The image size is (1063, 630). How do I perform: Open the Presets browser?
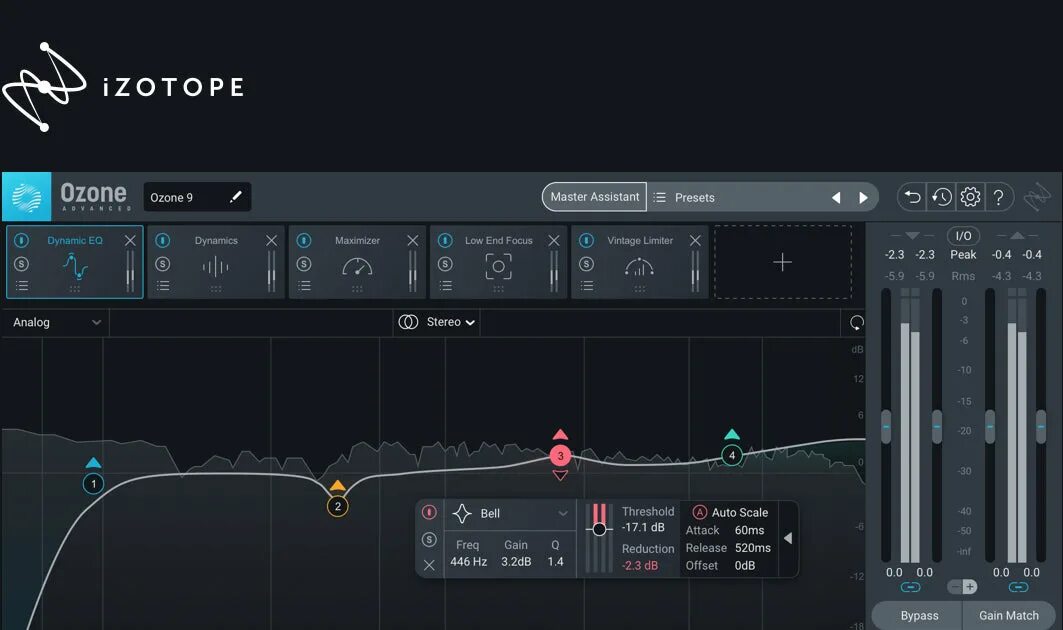(695, 197)
